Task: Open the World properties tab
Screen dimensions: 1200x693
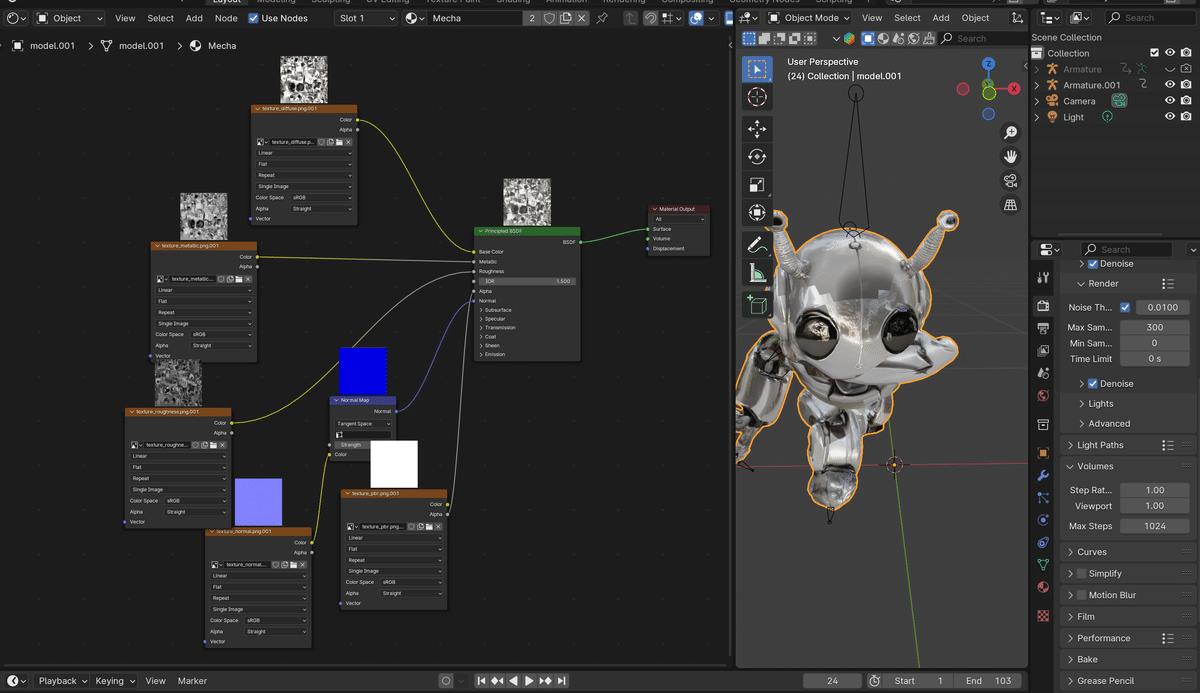Action: (1044, 396)
